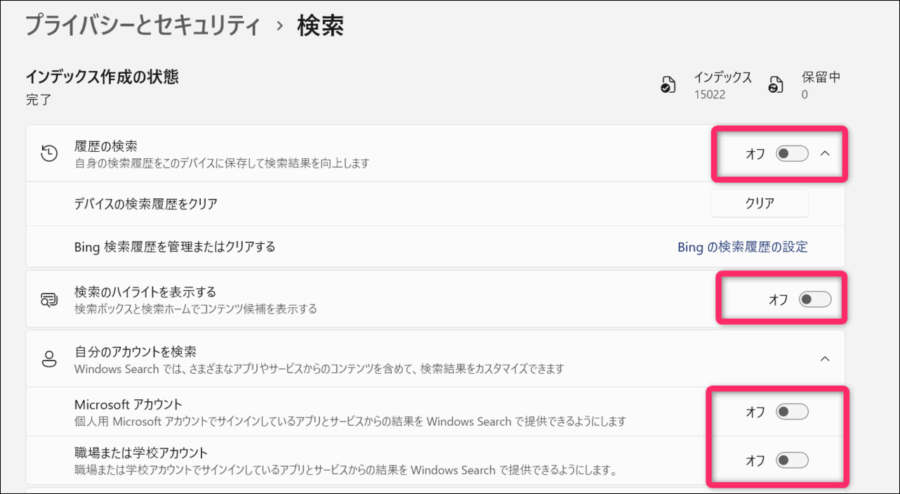Image resolution: width=900 pixels, height=494 pixels.
Task: Click the 自分のアカウントを検索 header text
Action: (x=135, y=351)
